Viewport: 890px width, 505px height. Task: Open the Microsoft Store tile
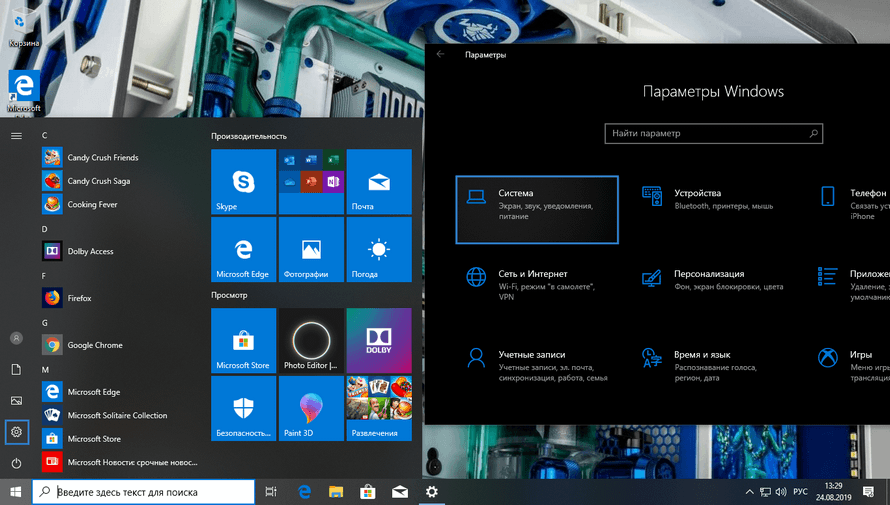(244, 340)
